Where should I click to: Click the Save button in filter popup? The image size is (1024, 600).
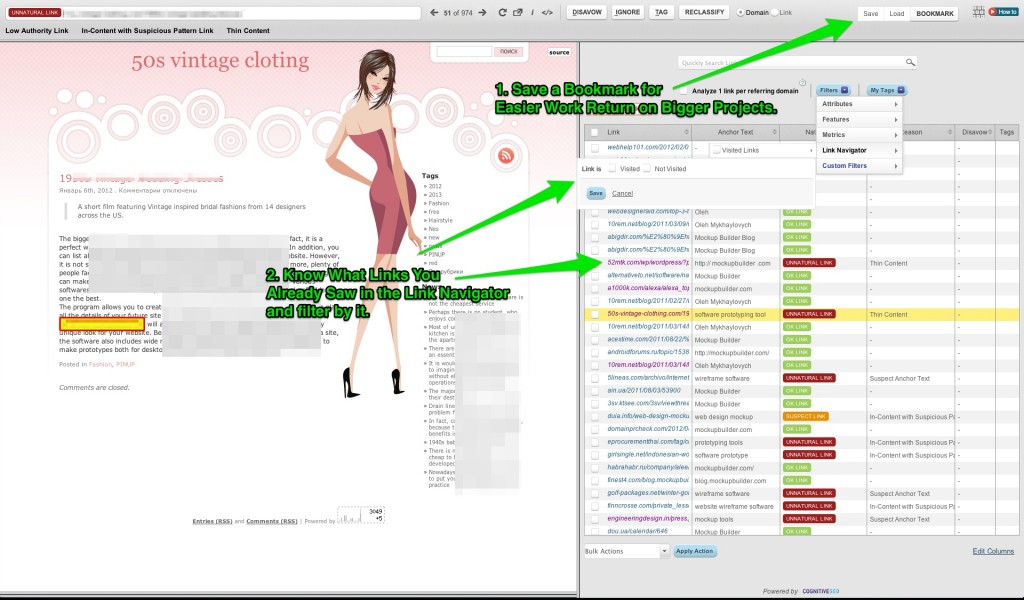[596, 193]
